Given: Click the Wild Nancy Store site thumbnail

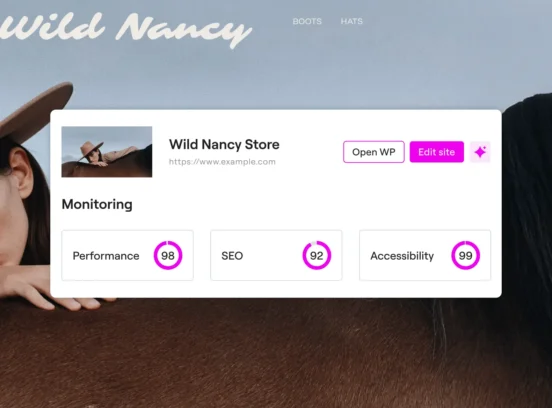Looking at the screenshot, I should pyautogui.click(x=107, y=152).
